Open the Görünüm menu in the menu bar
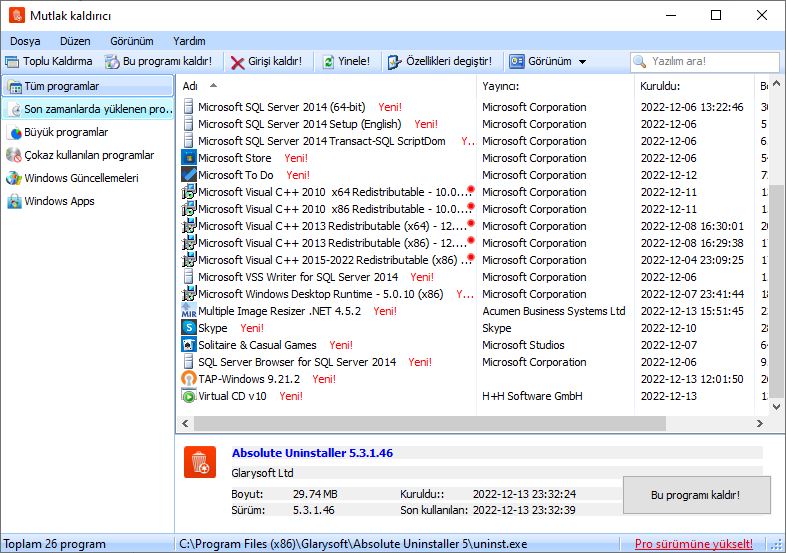 (x=132, y=41)
